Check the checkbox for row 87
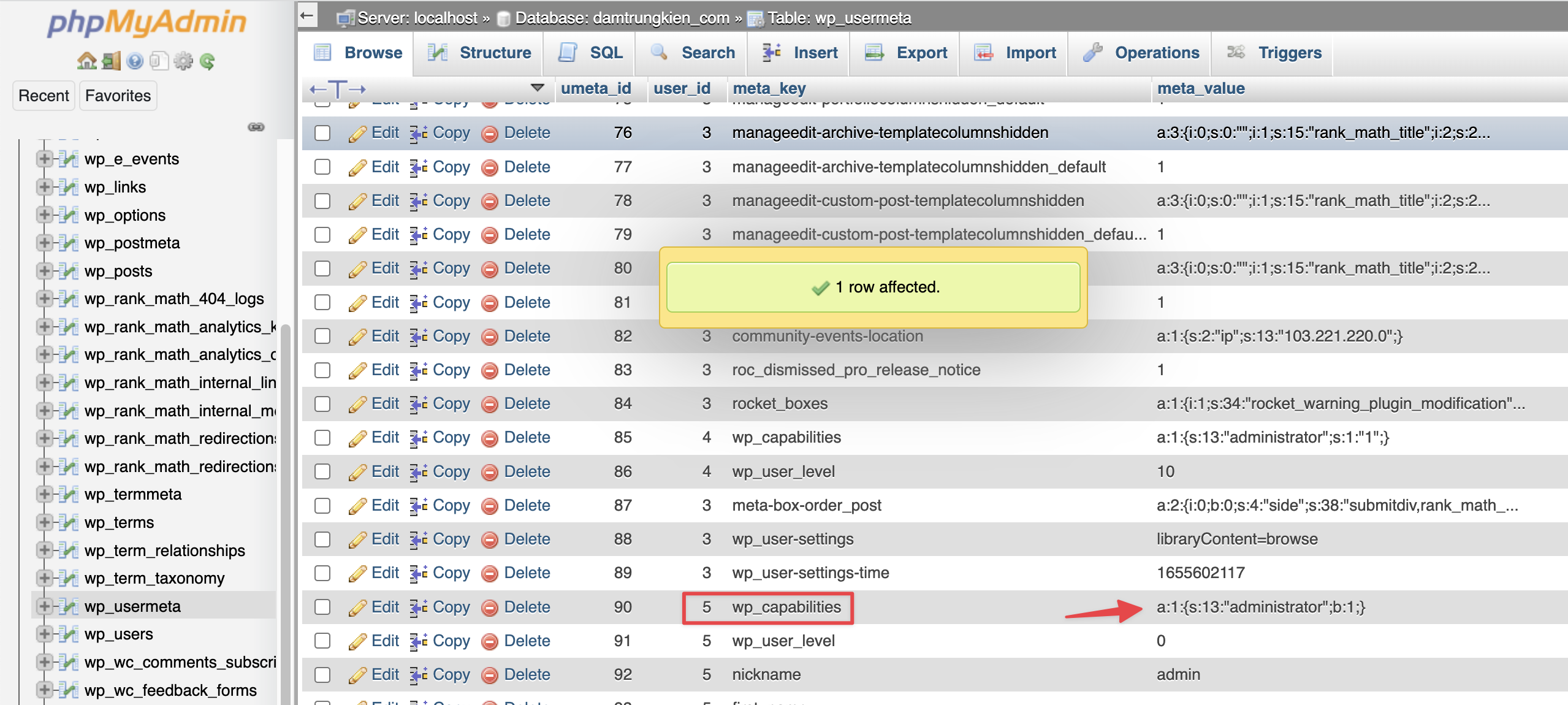 click(322, 506)
